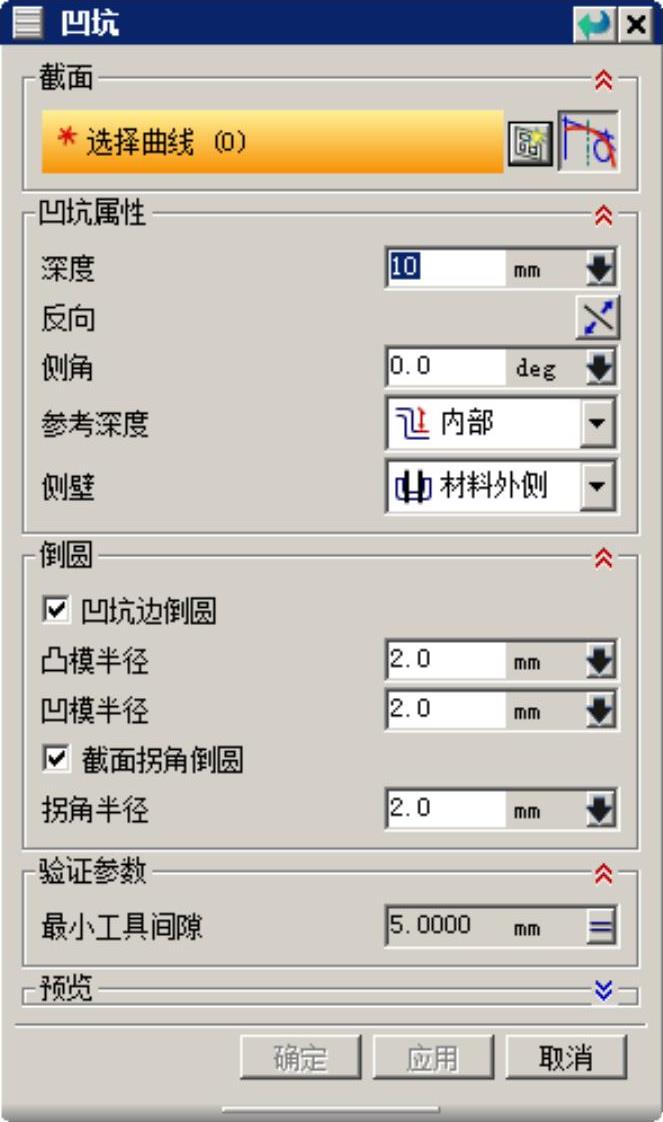
Task: Click the 选择曲线 (0) selection bar
Action: 272,142
